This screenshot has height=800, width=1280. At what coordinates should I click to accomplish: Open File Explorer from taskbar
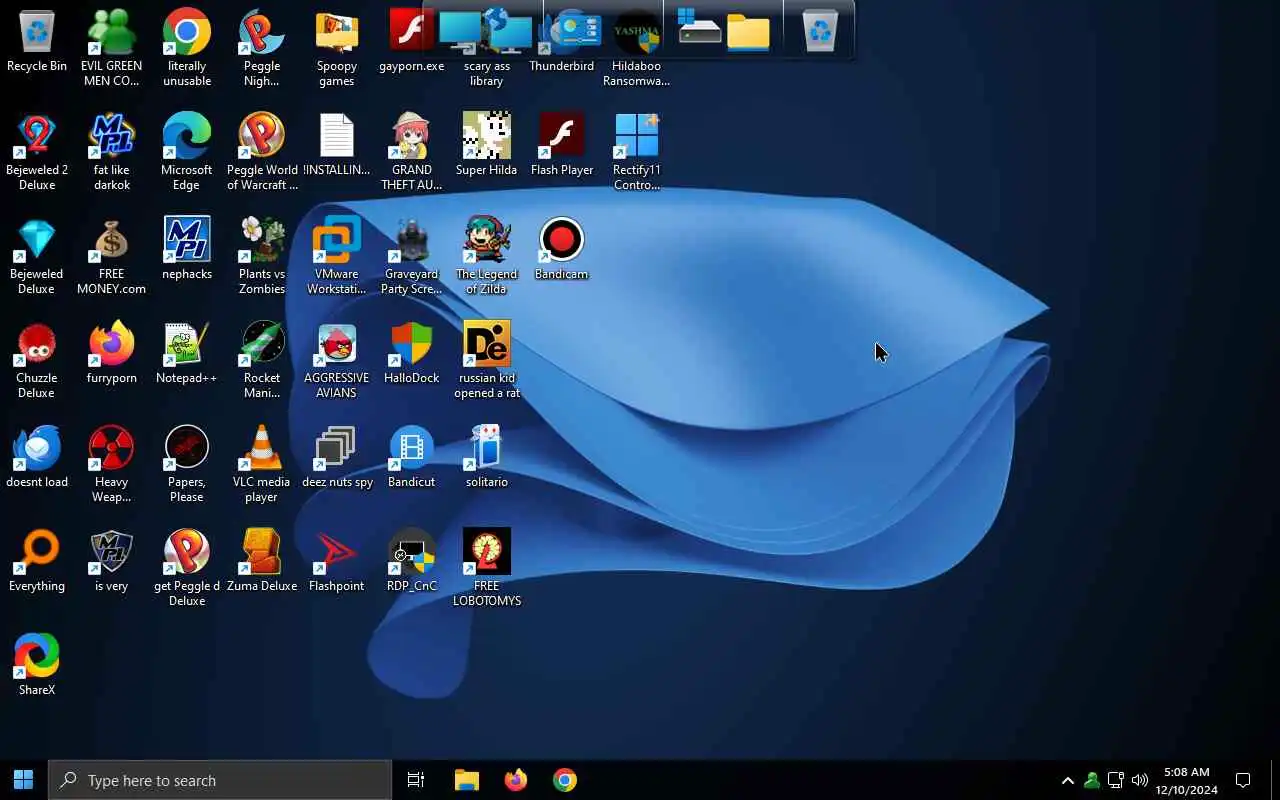467,780
